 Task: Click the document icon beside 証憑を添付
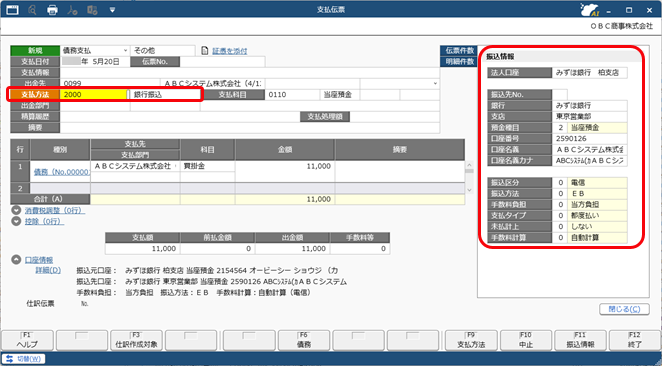coord(205,51)
